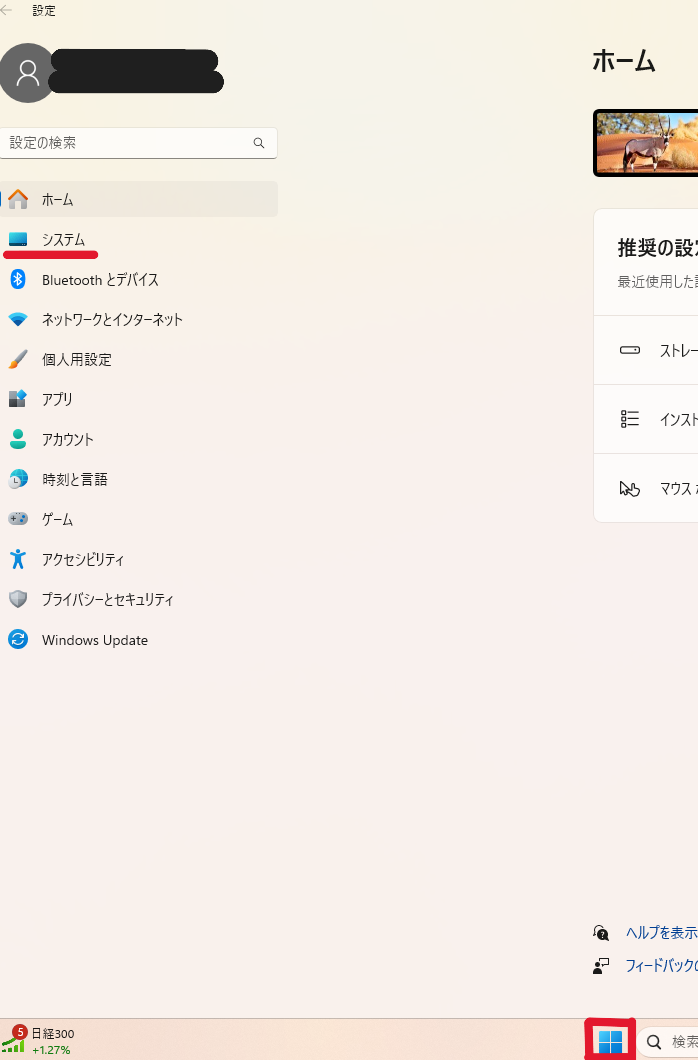Select the network Wi-Fi icon

click(18, 320)
